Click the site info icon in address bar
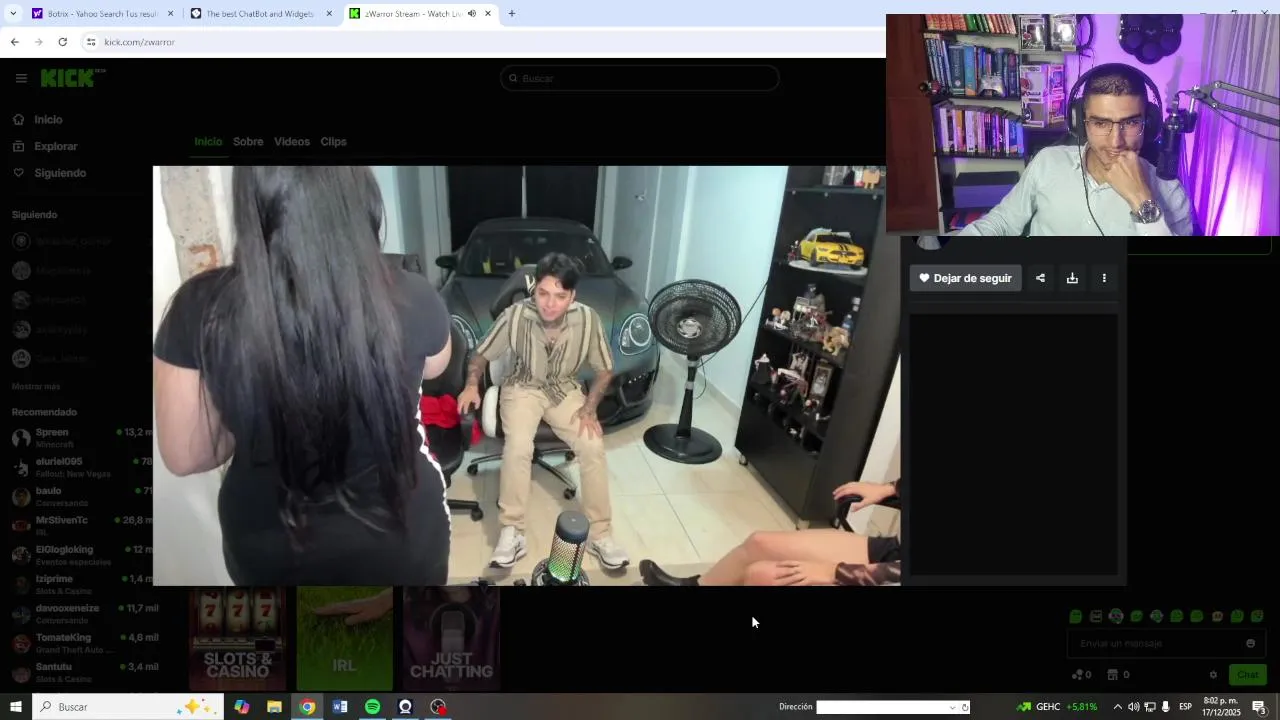Screen dimensions: 1280x720 click(x=90, y=42)
